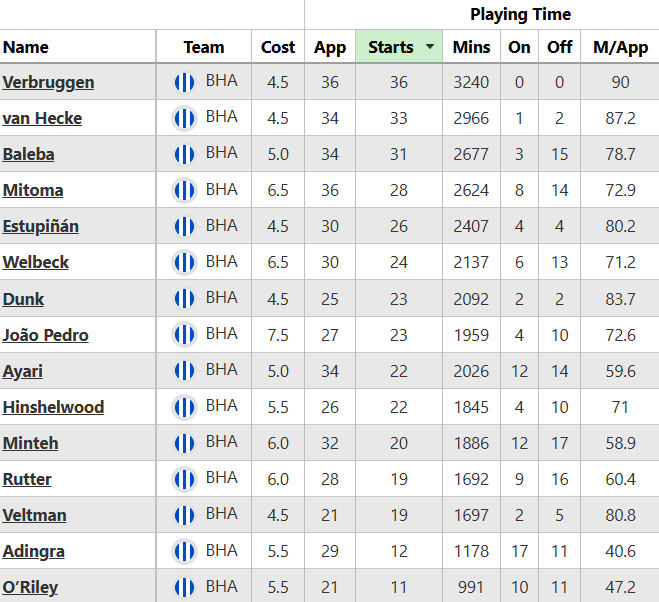Click the club badge in João Pedro row

pos(184,335)
